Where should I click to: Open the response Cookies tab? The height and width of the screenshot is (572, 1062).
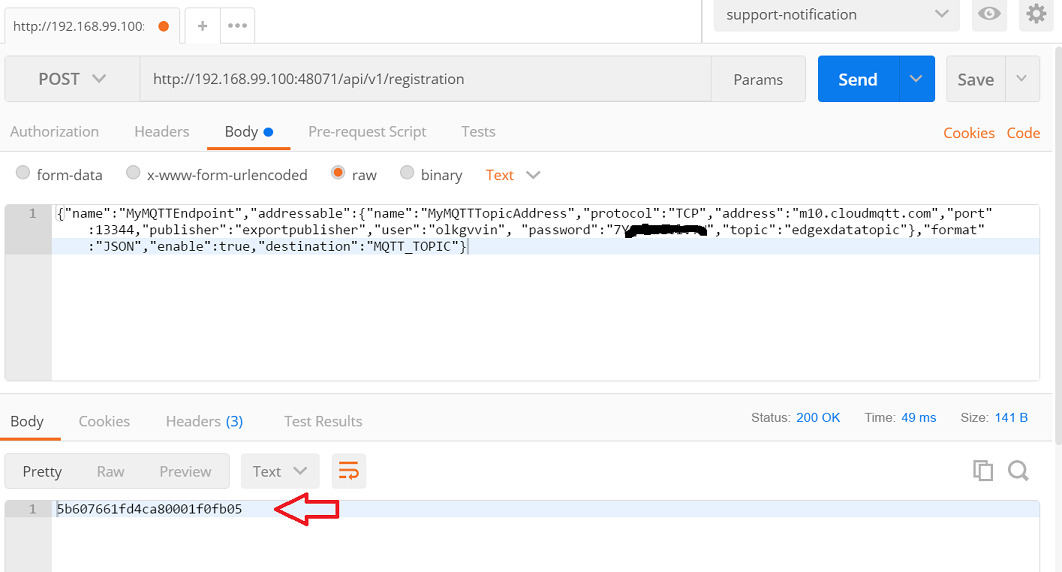[x=104, y=421]
